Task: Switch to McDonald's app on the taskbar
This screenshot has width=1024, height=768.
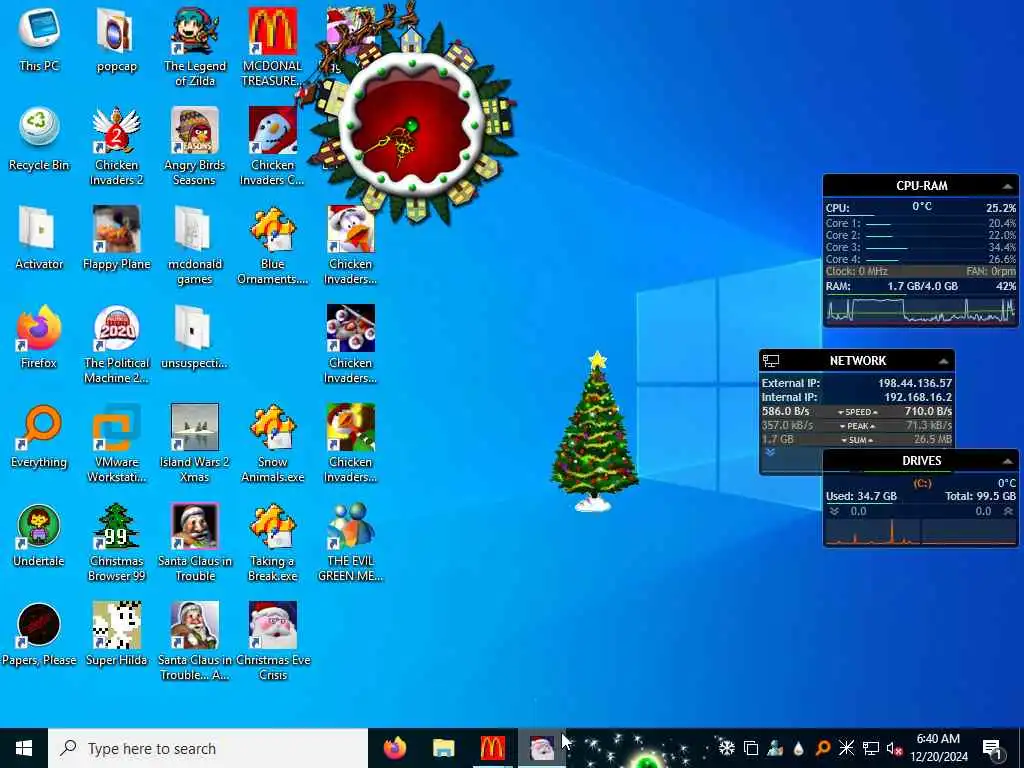Action: [x=492, y=748]
